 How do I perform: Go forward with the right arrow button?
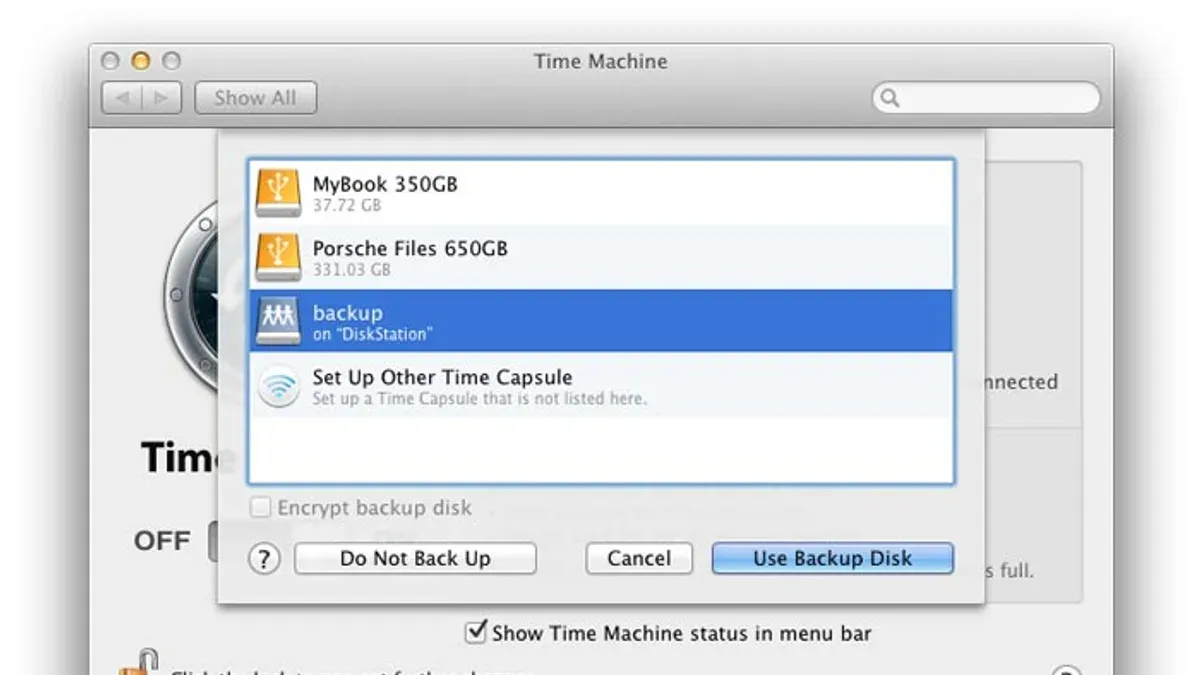tap(161, 98)
